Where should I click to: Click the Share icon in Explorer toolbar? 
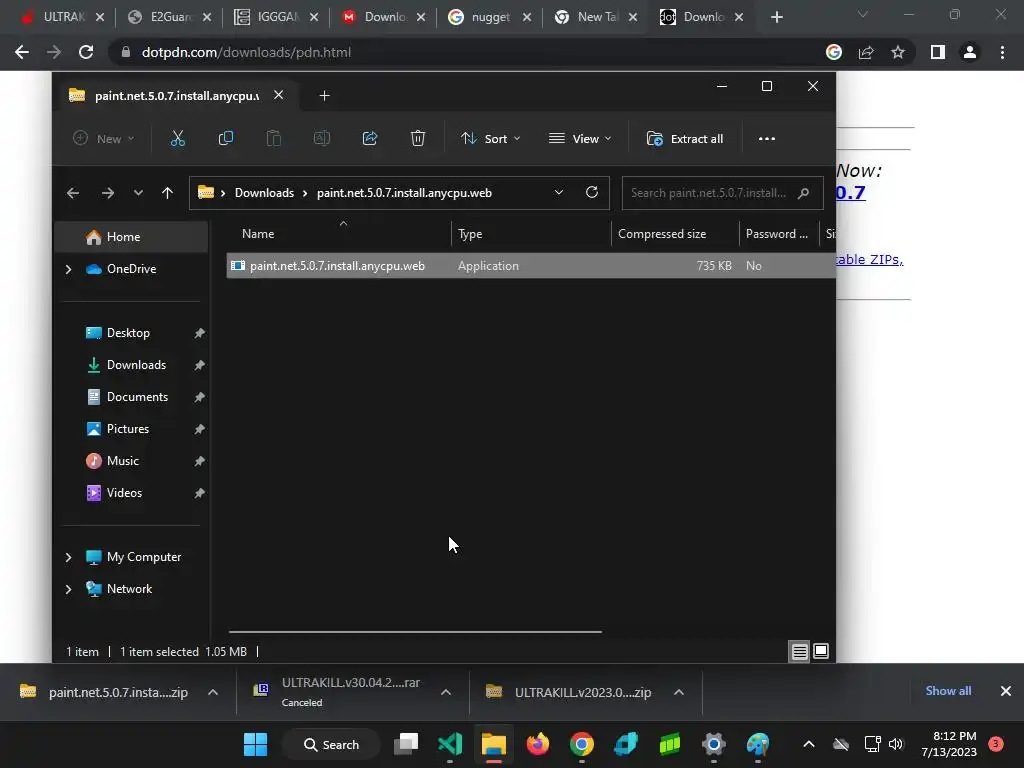coord(370,138)
